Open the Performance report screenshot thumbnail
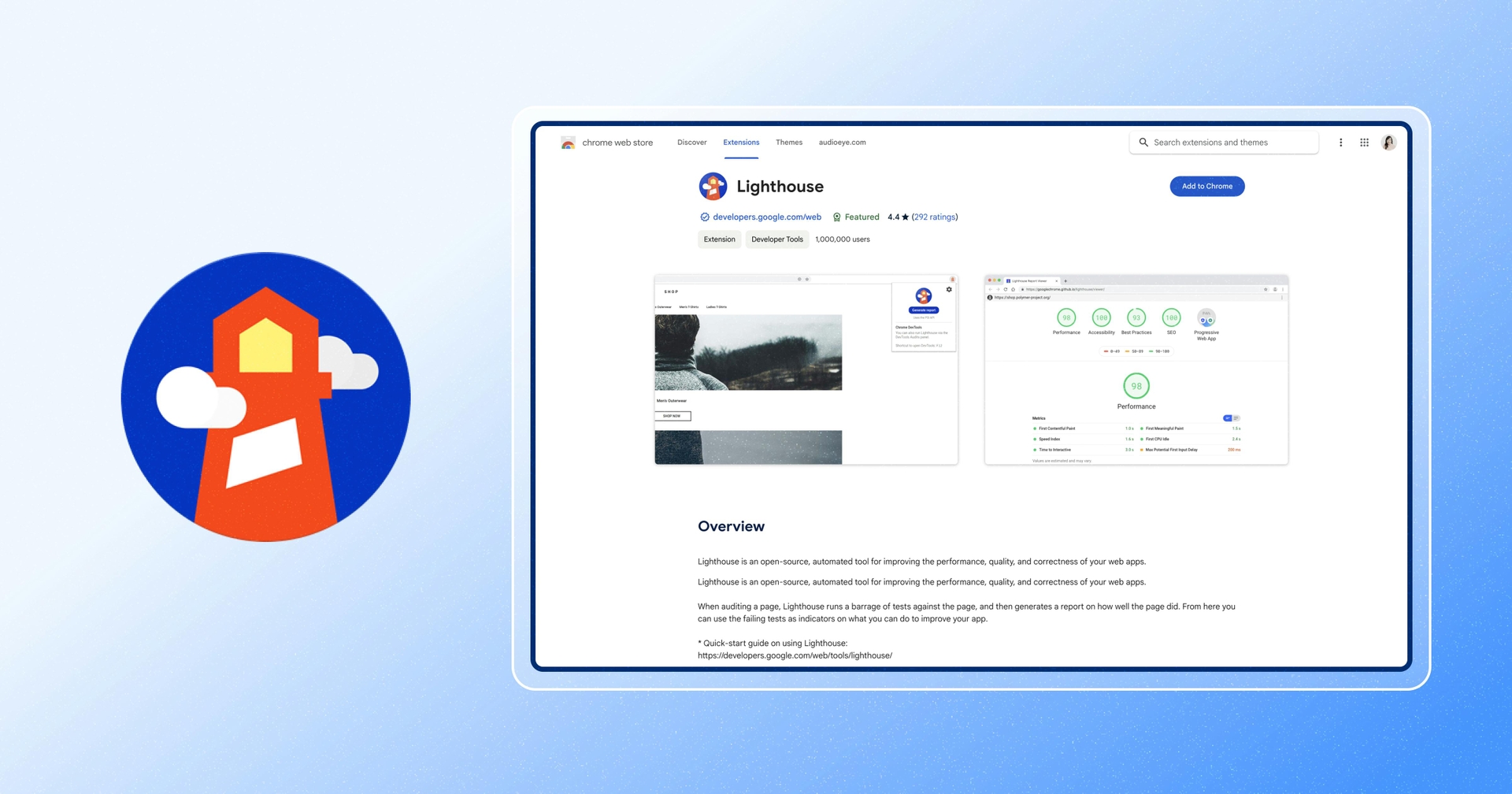The image size is (1512, 794). coord(1136,369)
